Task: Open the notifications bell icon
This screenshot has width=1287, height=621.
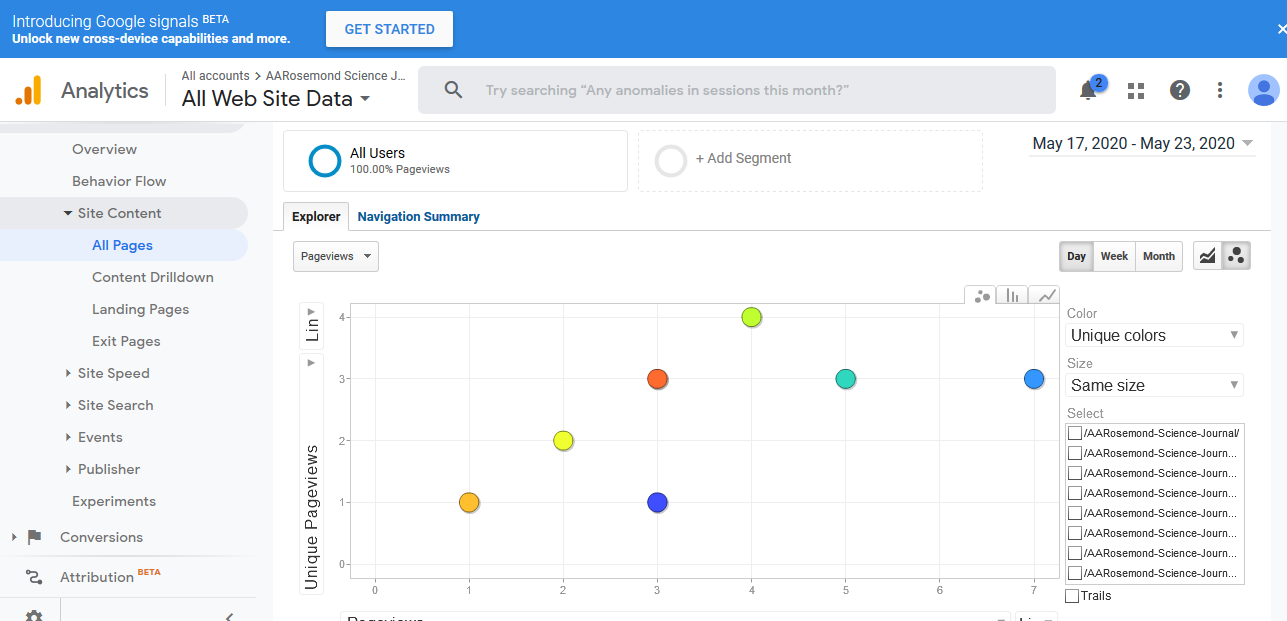Action: [x=1089, y=90]
